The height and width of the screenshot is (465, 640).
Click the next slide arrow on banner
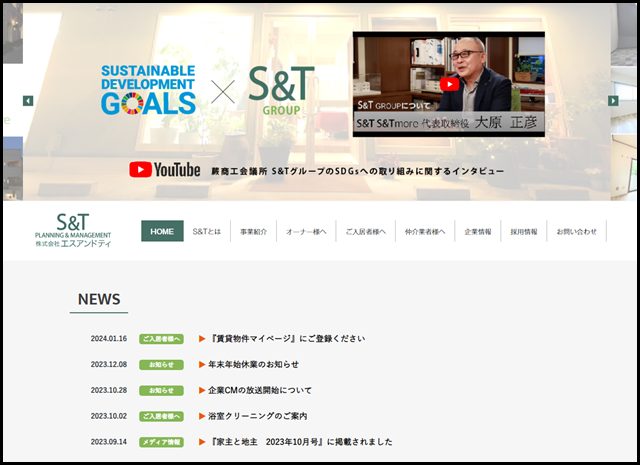click(x=613, y=101)
